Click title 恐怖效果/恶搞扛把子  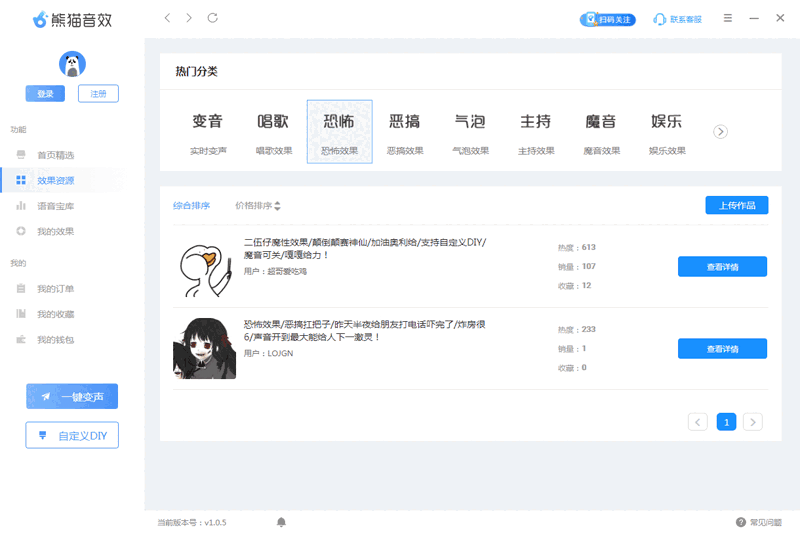(364, 331)
